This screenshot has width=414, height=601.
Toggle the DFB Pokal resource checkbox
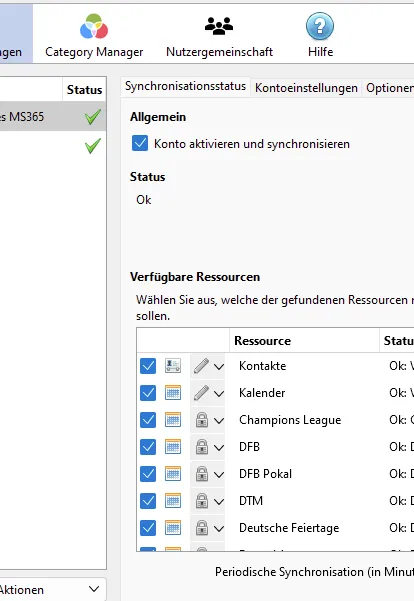[x=148, y=474]
